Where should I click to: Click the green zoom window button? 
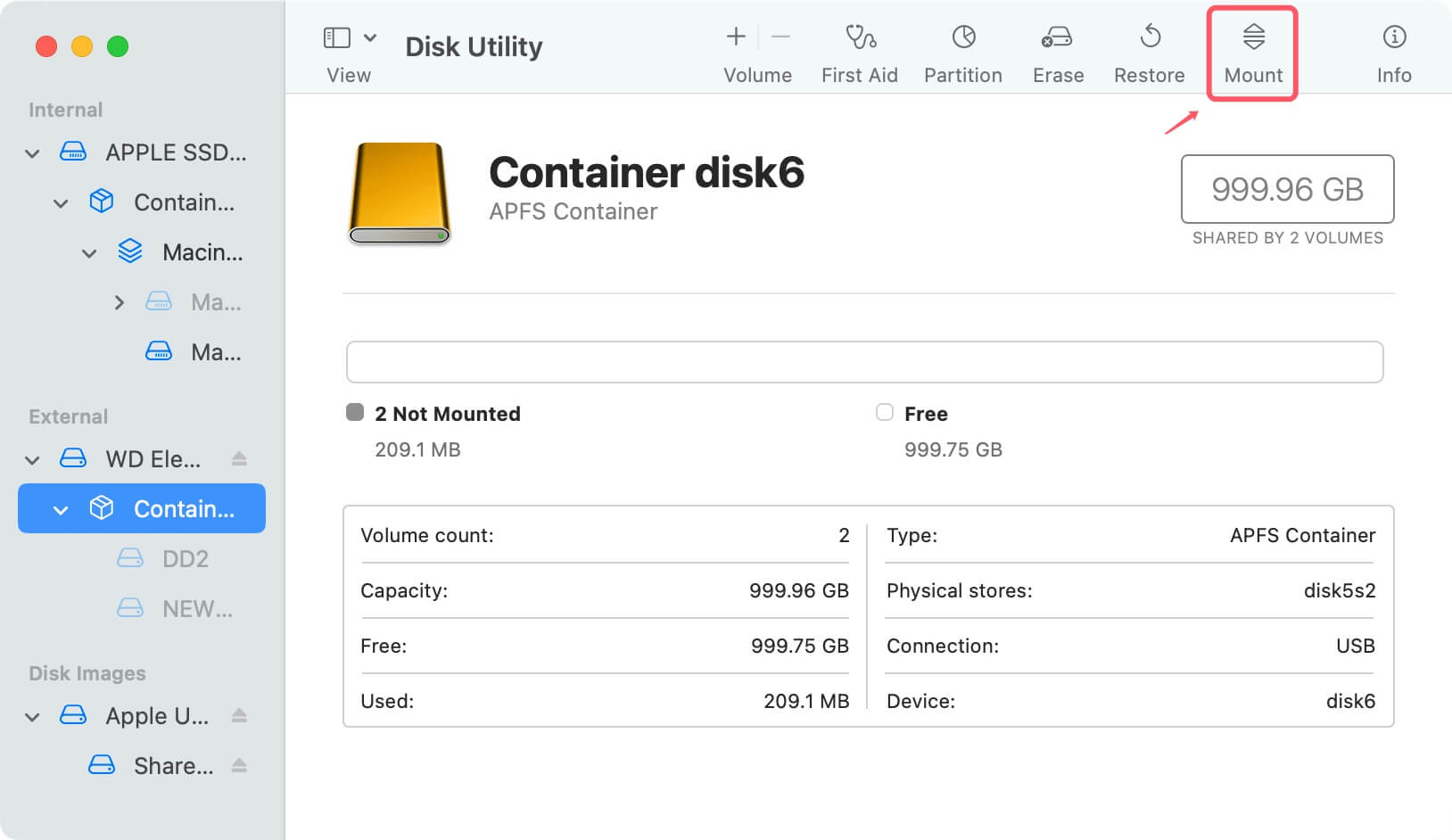click(x=118, y=46)
